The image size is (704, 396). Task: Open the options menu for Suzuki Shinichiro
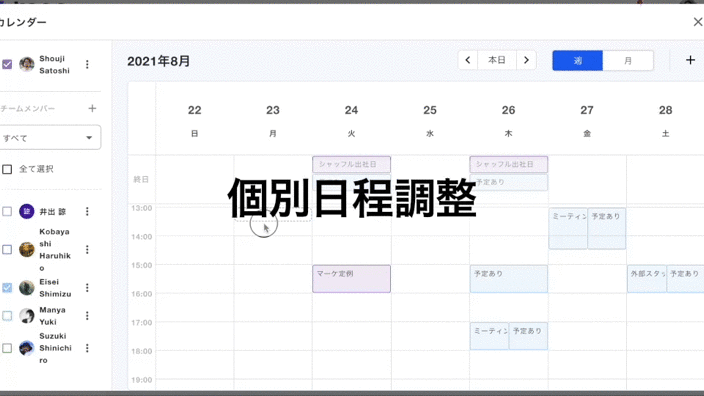(87, 348)
